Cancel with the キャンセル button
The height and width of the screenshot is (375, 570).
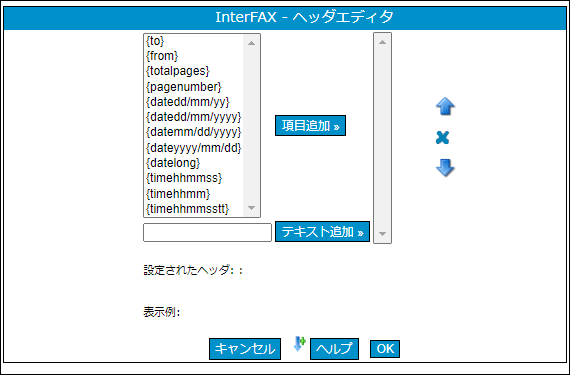245,349
